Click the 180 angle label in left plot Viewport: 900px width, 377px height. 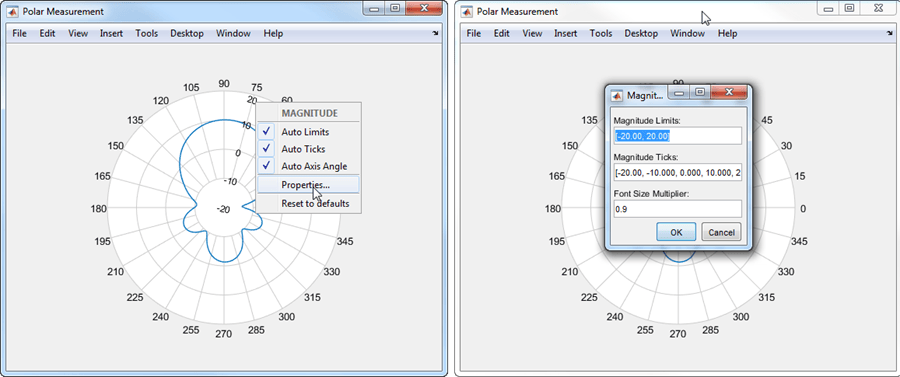[x=98, y=209]
